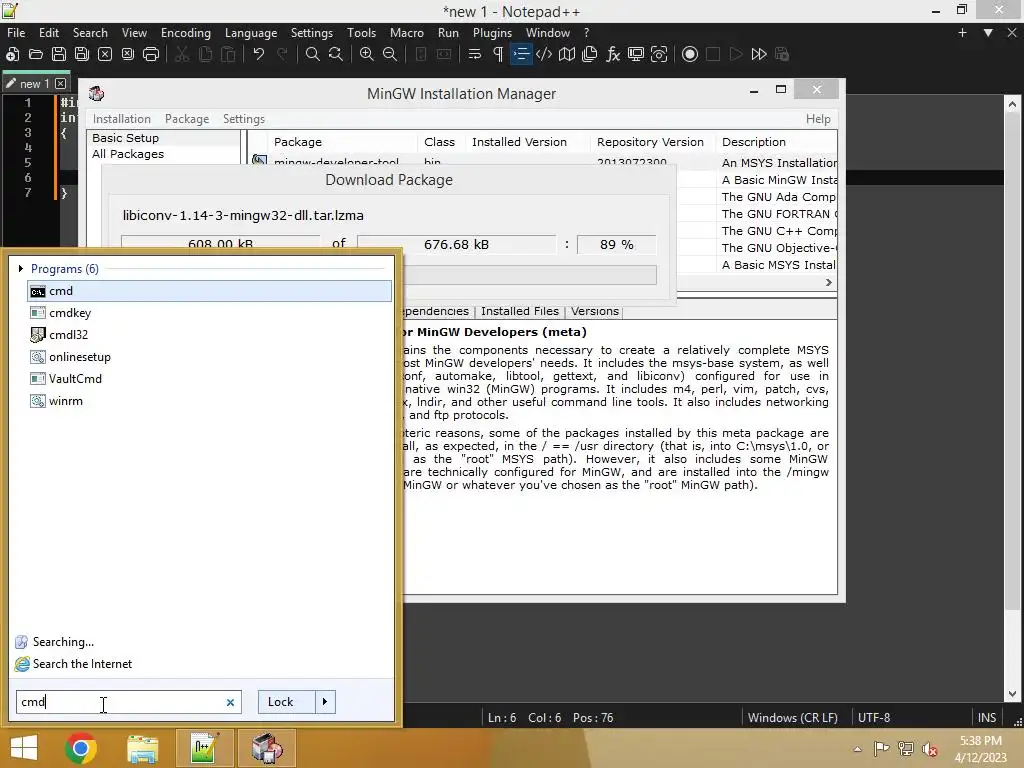The width and height of the screenshot is (1024, 768).
Task: Open the Encoding menu
Action: 185,33
